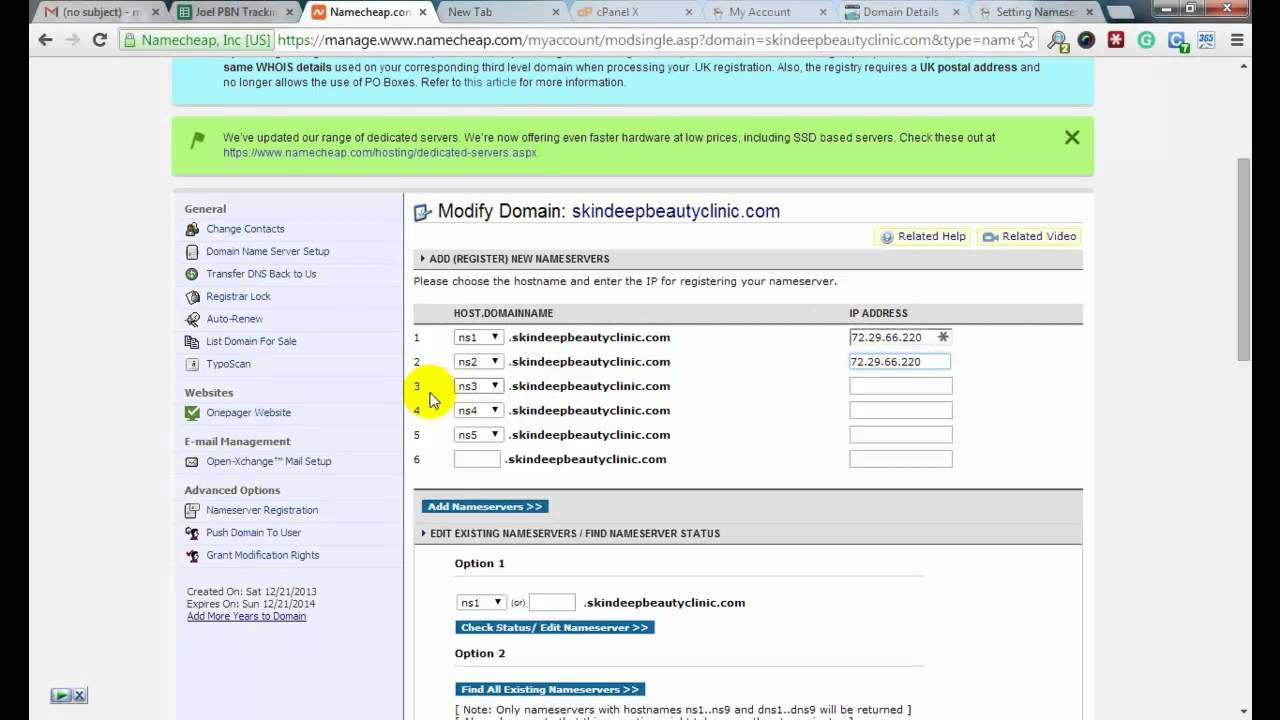Click Check Status/ Edit Nameserver >> button
1280x720 pixels.
click(x=555, y=628)
